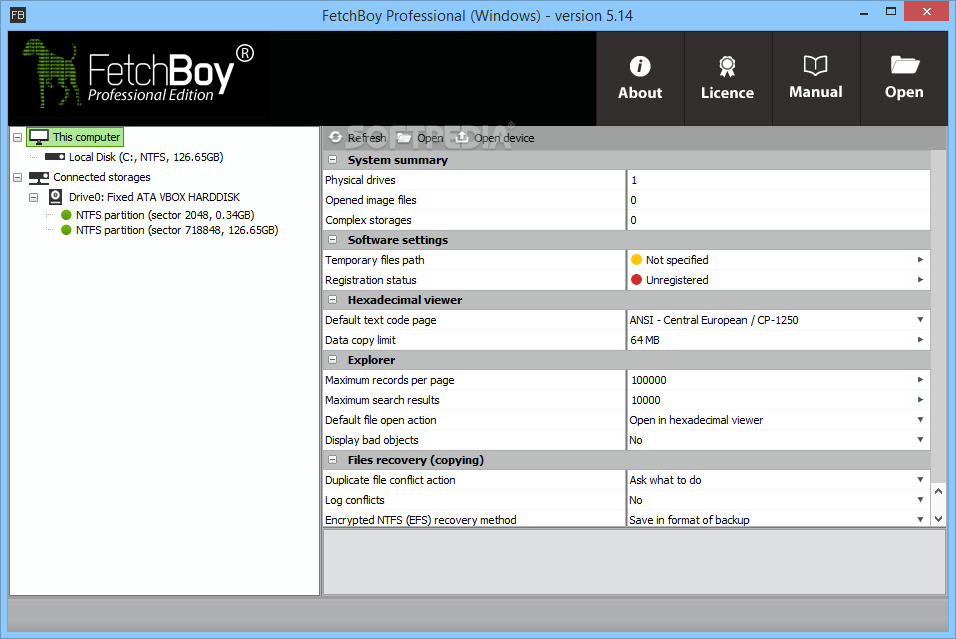This screenshot has height=639, width=956.
Task: Open Default file open action dropdown arrow
Action: click(920, 419)
